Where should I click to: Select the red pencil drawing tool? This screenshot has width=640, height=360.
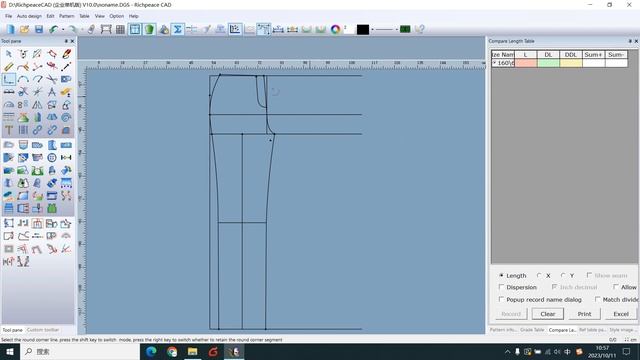[66, 54]
